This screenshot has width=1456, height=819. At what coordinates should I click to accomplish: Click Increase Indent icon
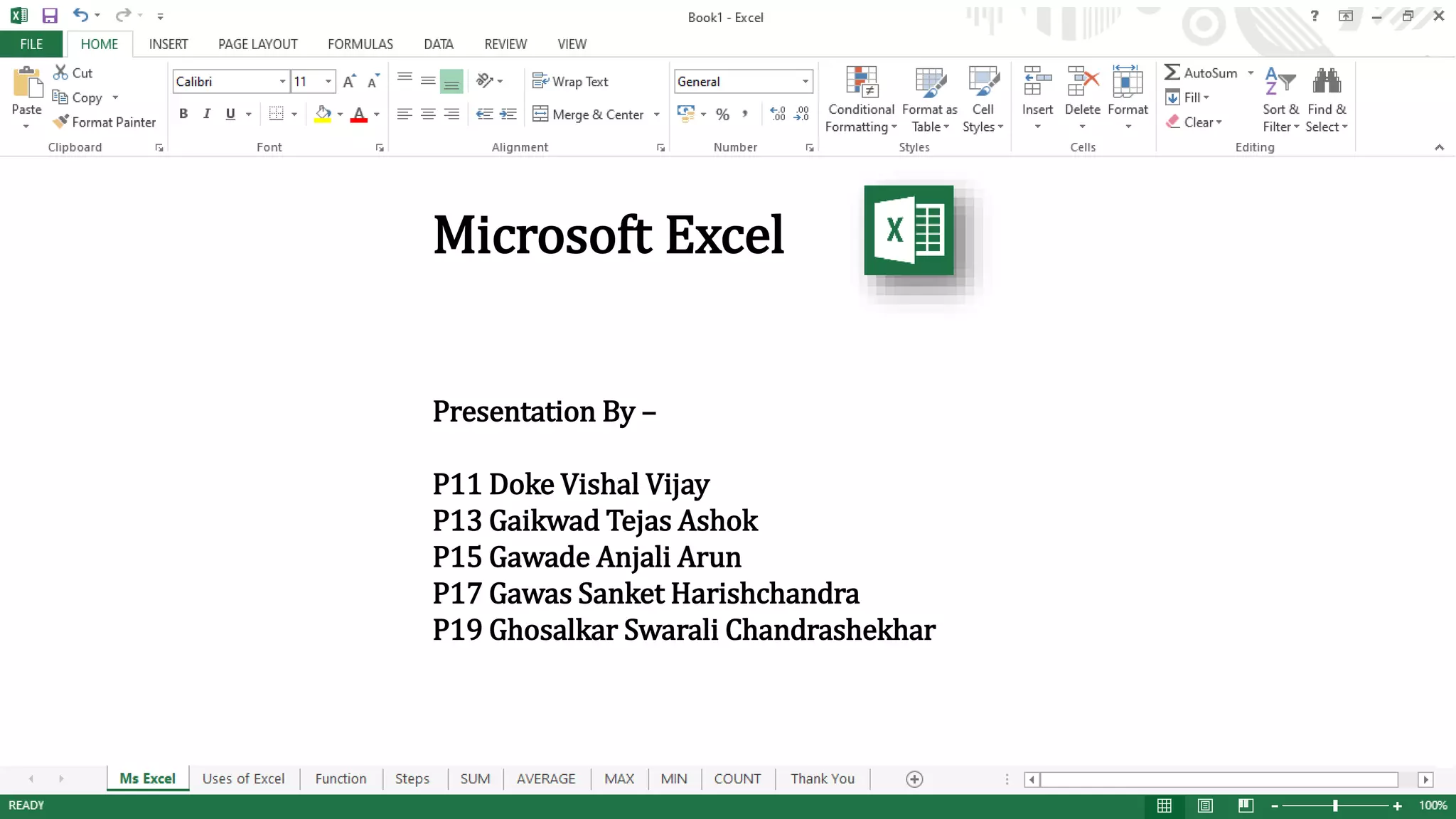coord(508,114)
